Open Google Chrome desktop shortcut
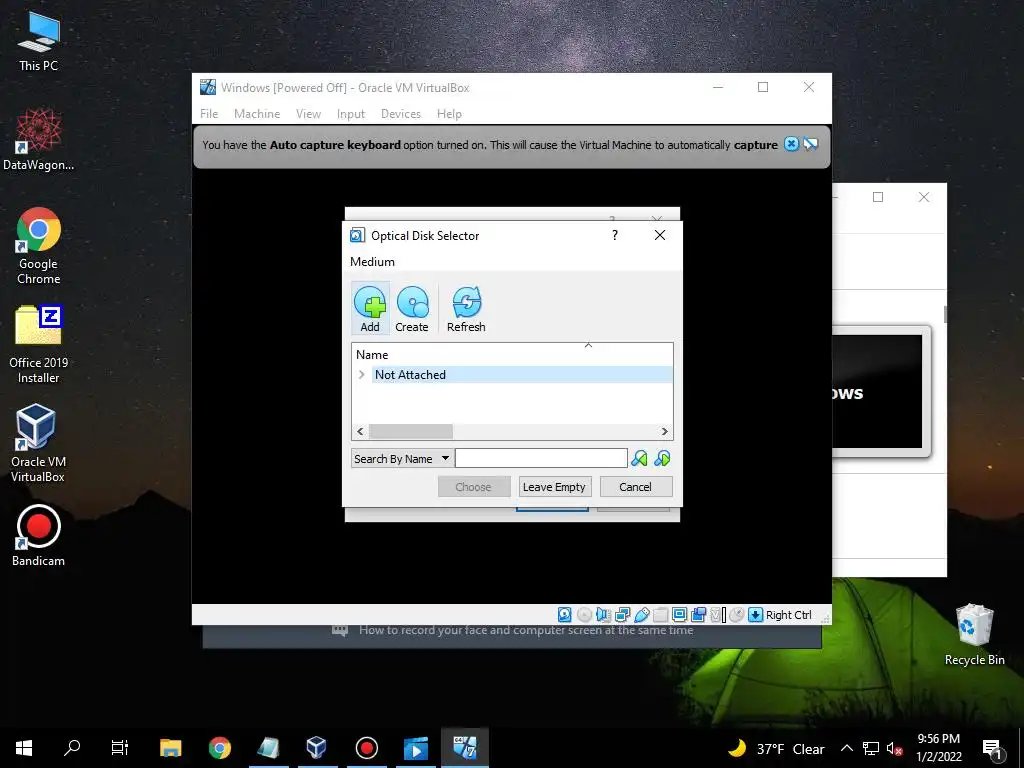This screenshot has height=768, width=1024. [39, 246]
